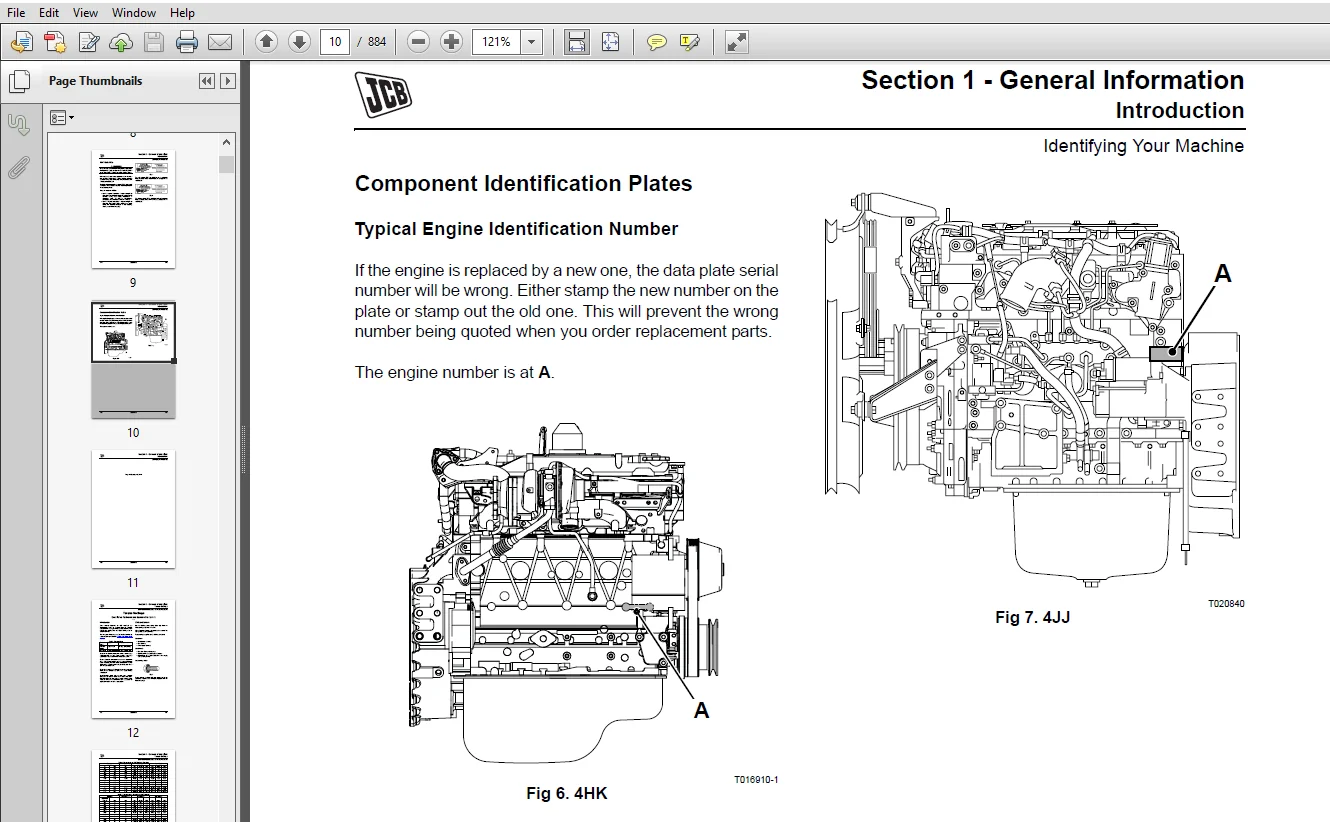Zoom out using the minus button
This screenshot has height=822, width=1330.
tap(419, 42)
